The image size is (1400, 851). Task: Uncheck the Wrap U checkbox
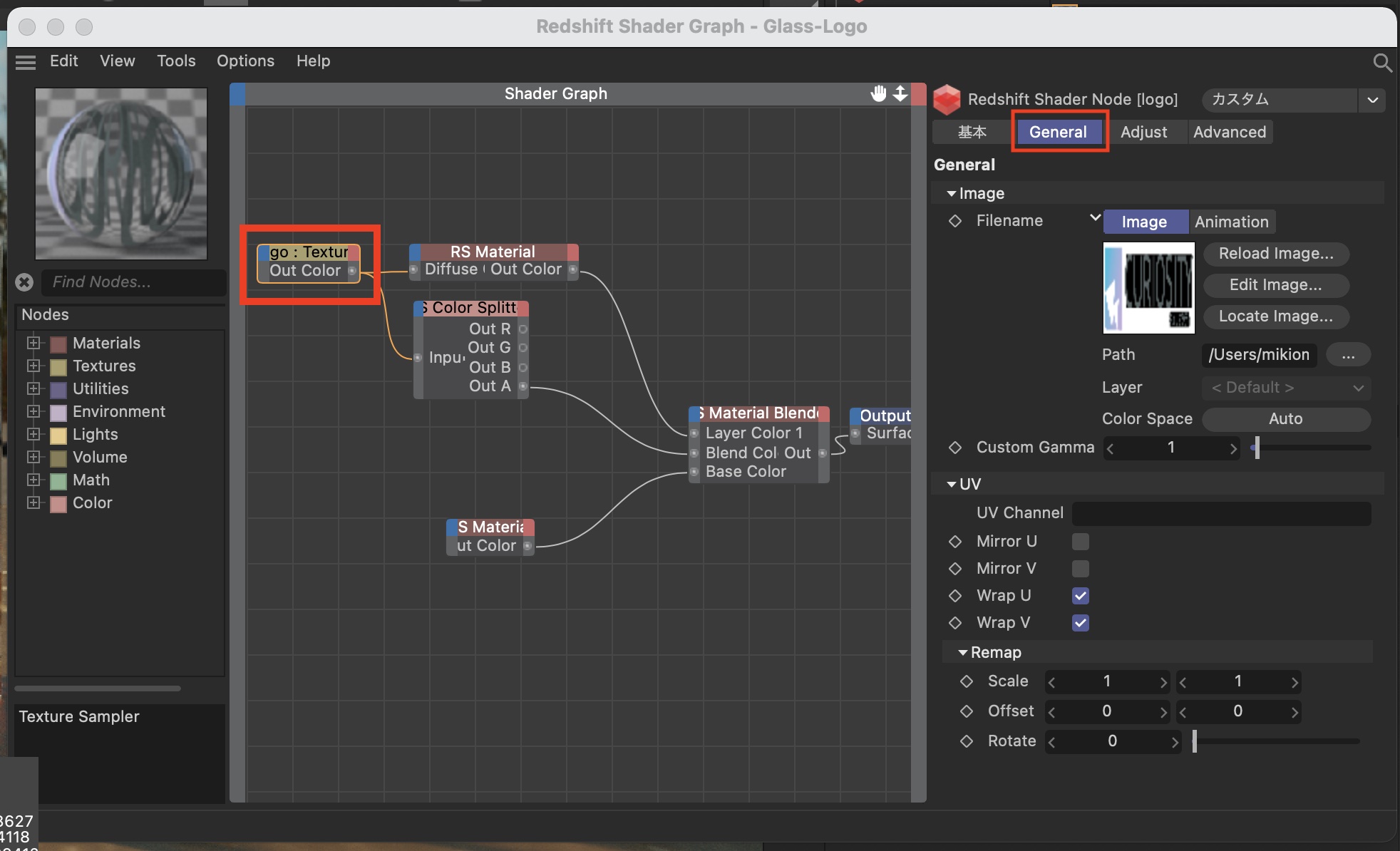[1080, 596]
